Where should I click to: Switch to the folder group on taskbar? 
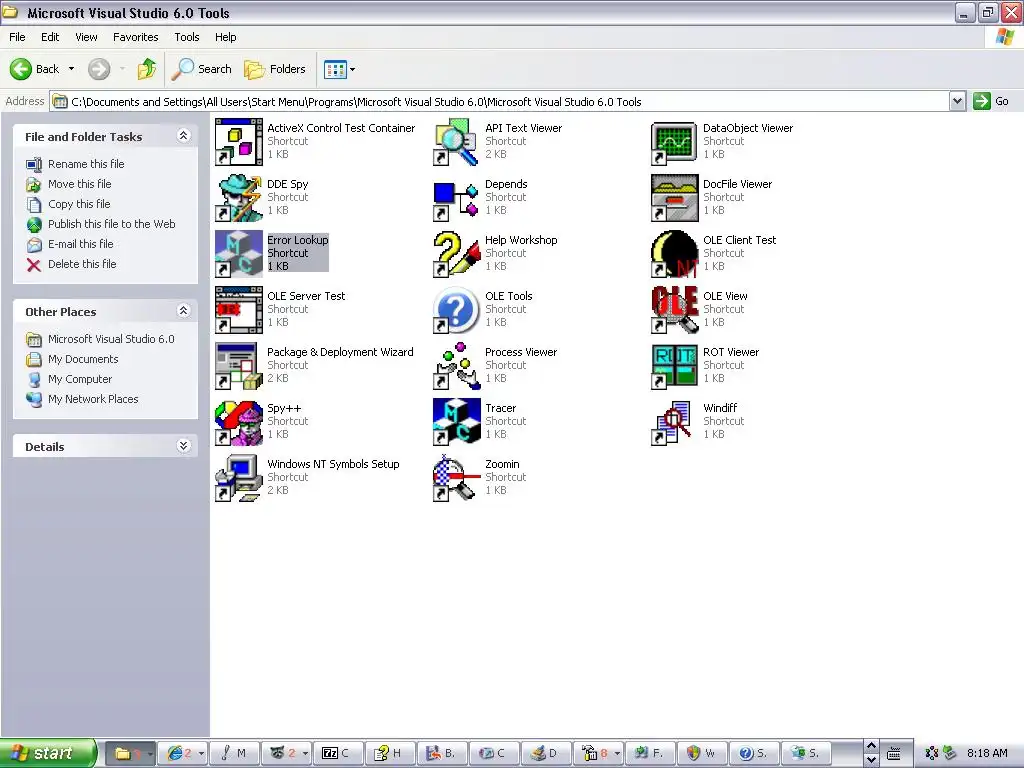click(130, 754)
